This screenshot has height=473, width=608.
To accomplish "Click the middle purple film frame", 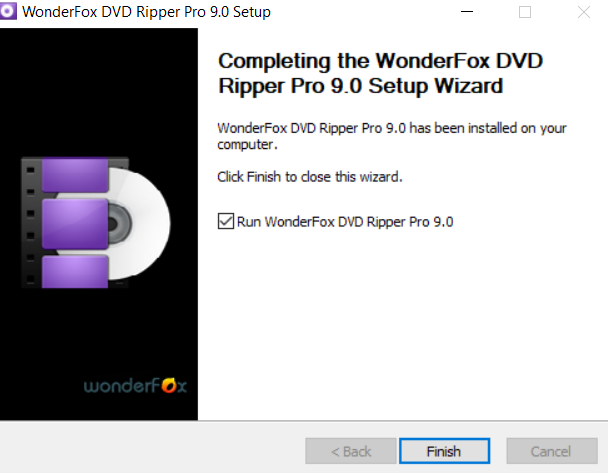I will (75, 224).
